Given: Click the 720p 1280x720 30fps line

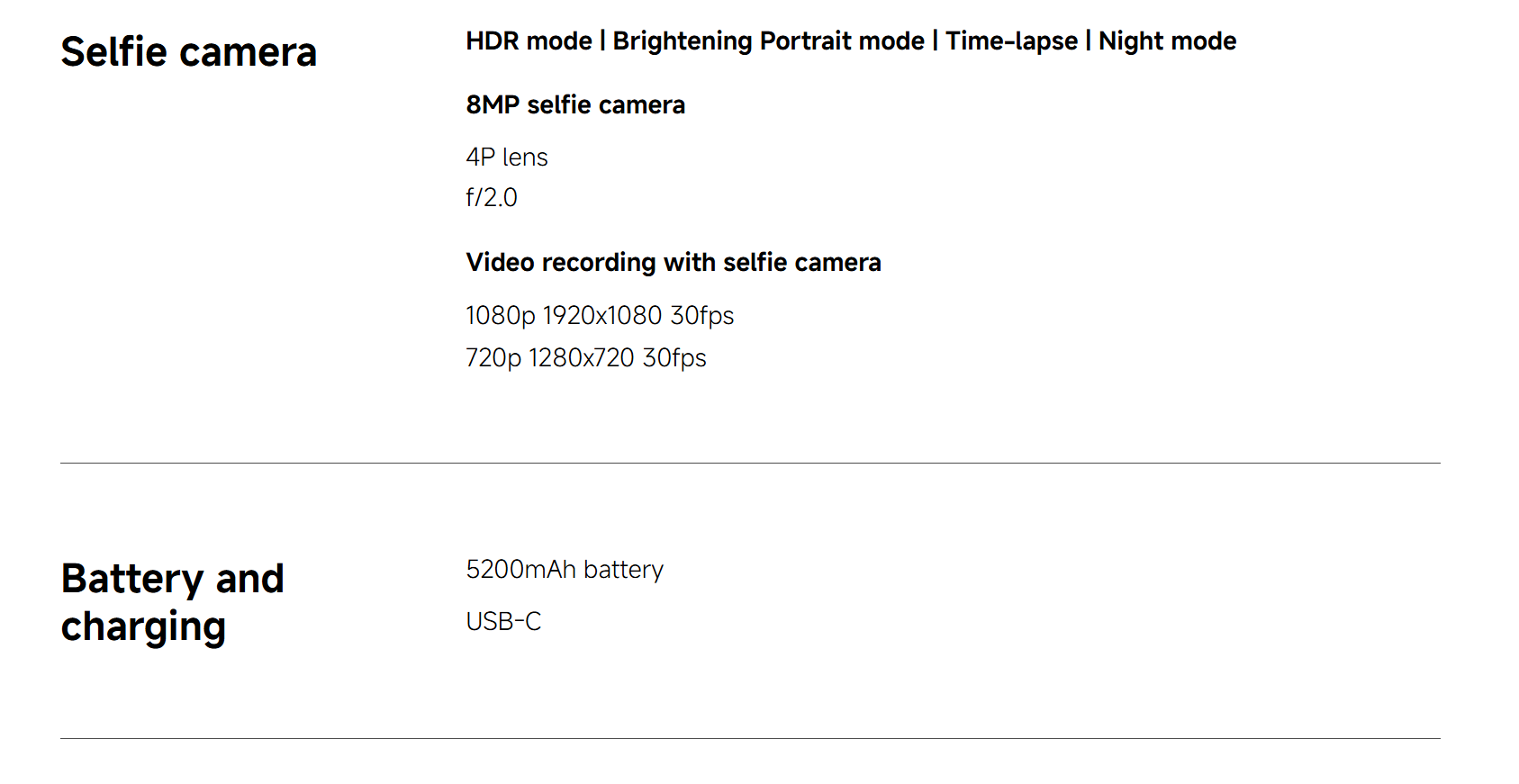Looking at the screenshot, I should (586, 357).
